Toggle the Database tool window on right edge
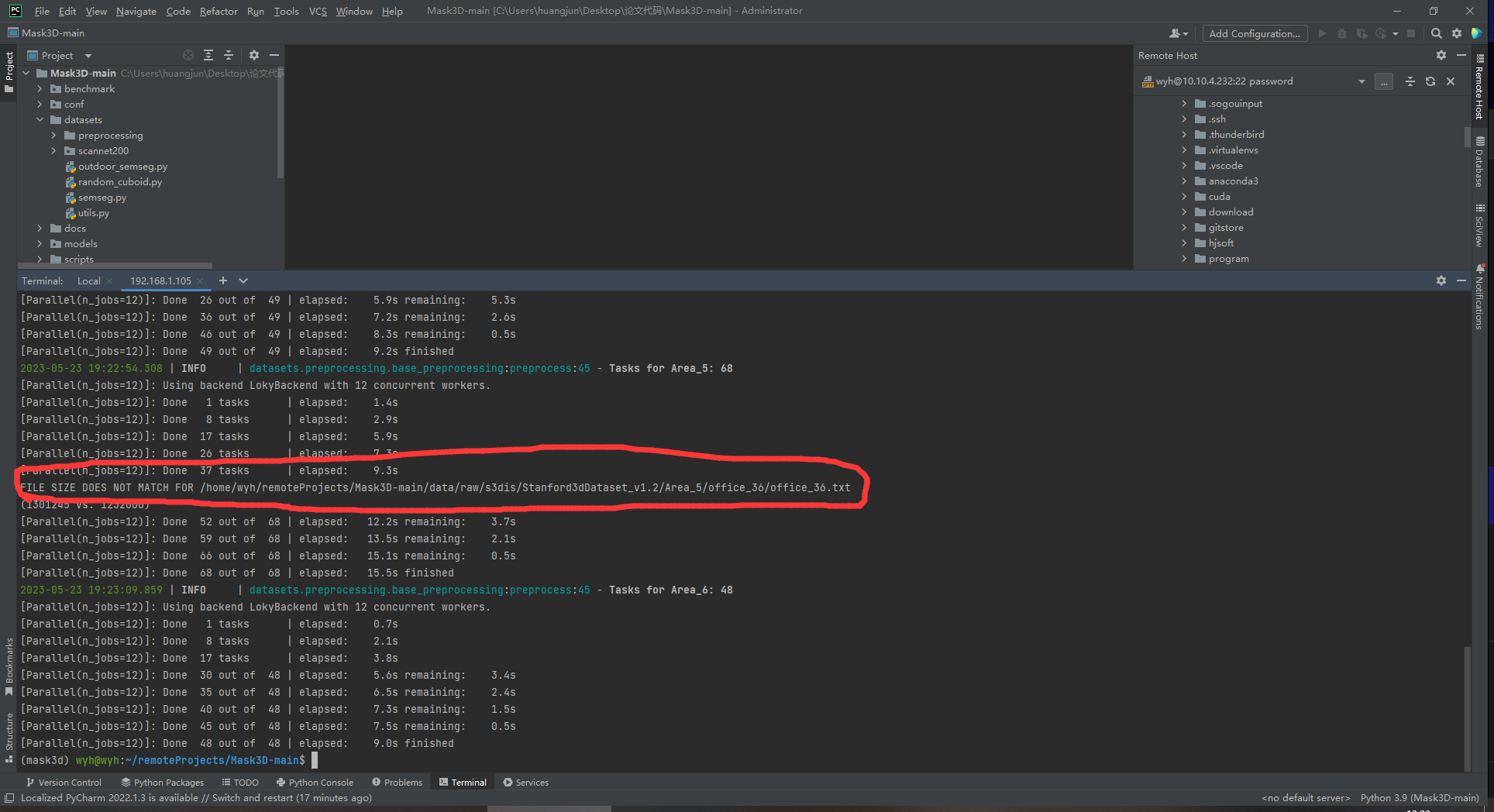Viewport: 1494px width, 812px height. pyautogui.click(x=1480, y=160)
